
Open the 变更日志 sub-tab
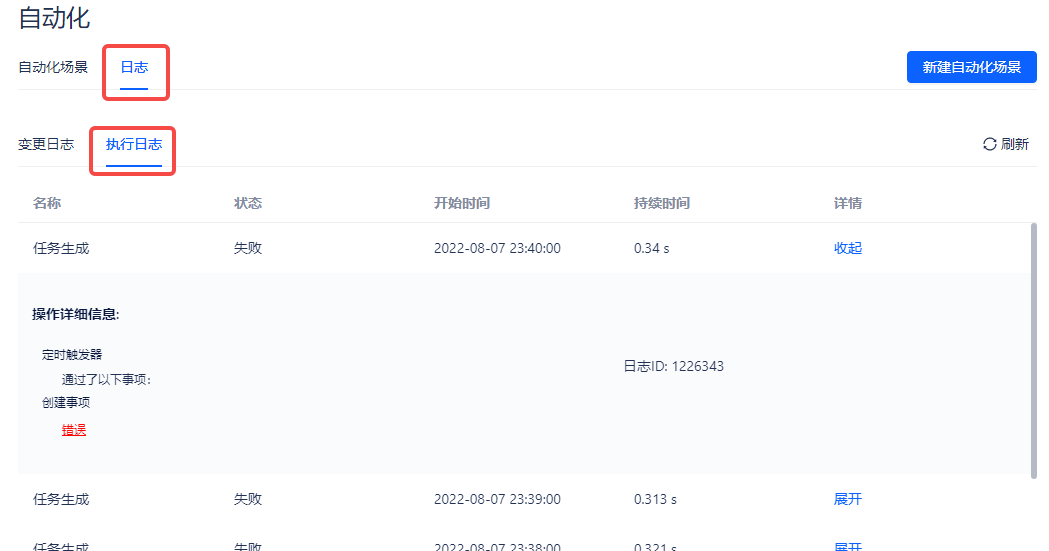point(46,144)
